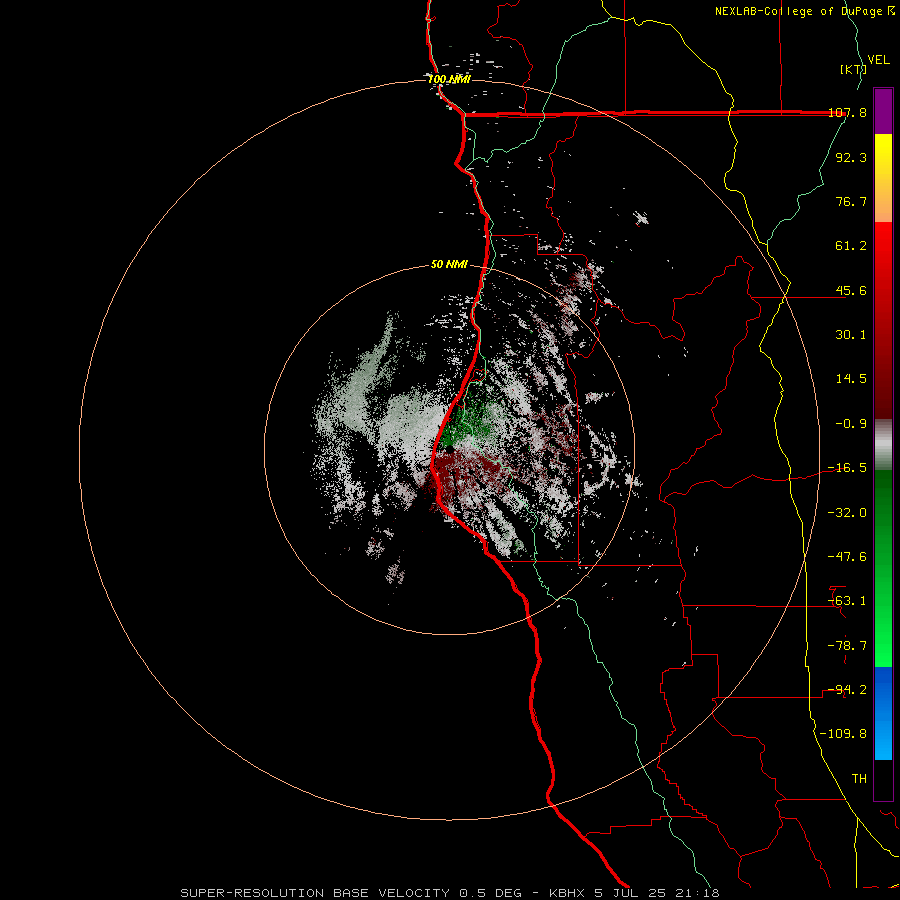Click the KBHX station identifier
The height and width of the screenshot is (900, 900).
coord(567,893)
